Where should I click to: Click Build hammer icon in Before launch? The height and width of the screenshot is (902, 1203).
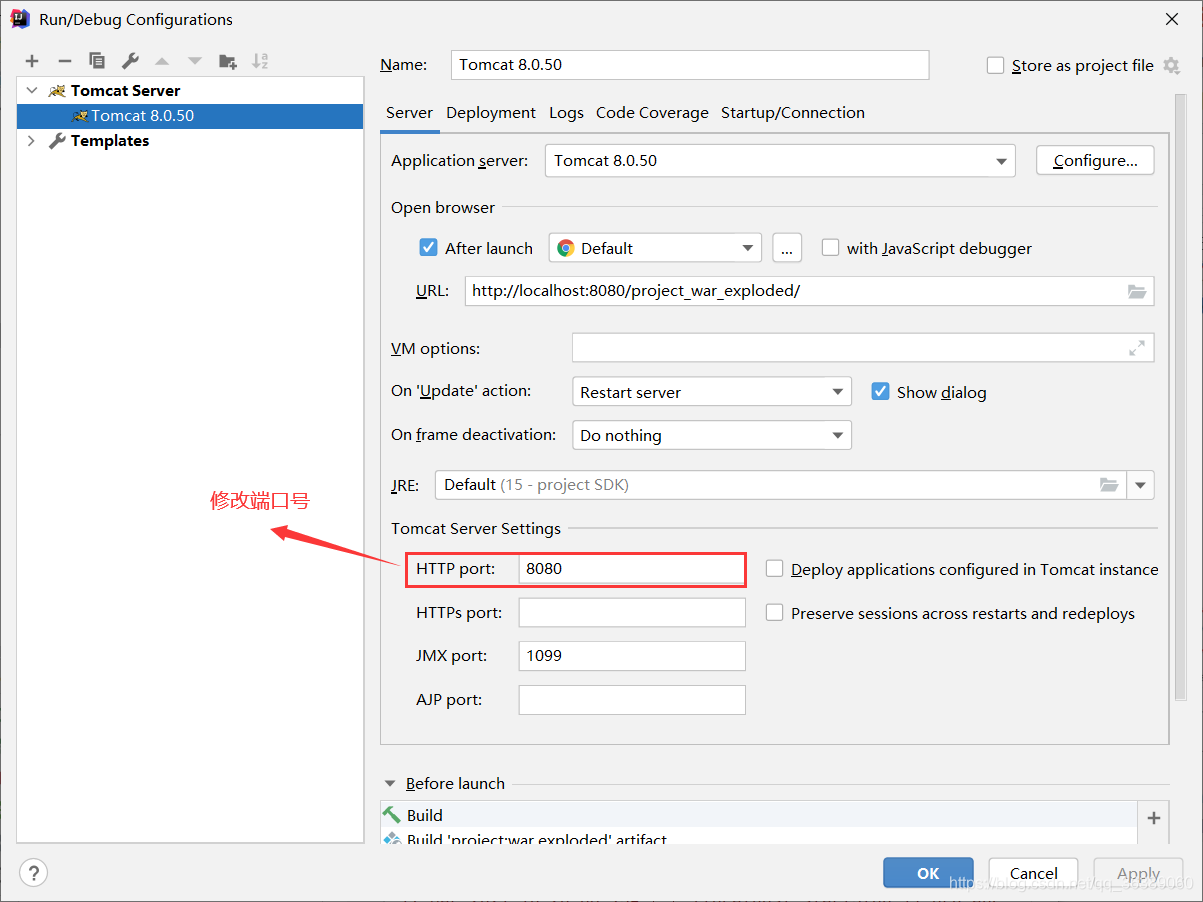[x=391, y=815]
